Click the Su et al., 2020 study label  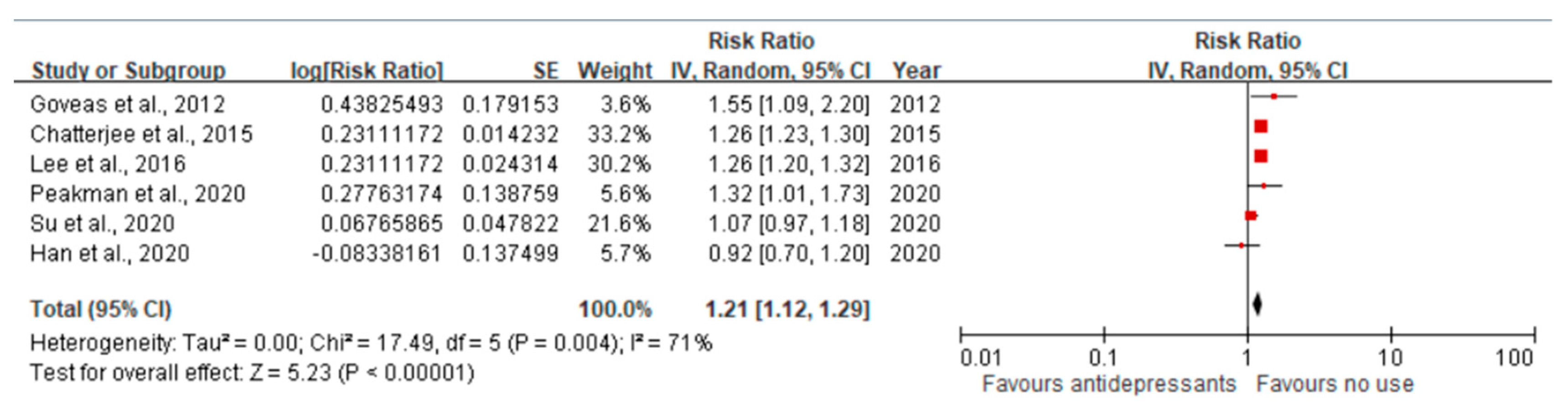coord(102,224)
